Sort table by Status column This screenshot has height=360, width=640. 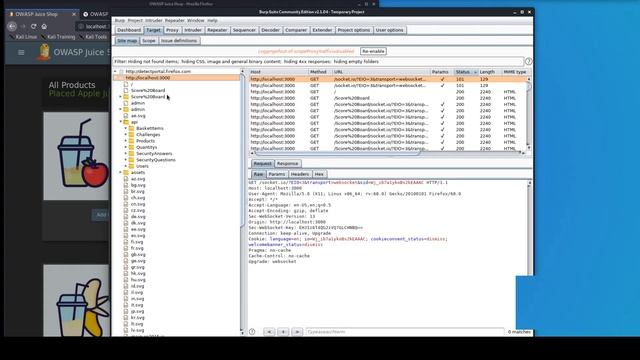click(466, 72)
